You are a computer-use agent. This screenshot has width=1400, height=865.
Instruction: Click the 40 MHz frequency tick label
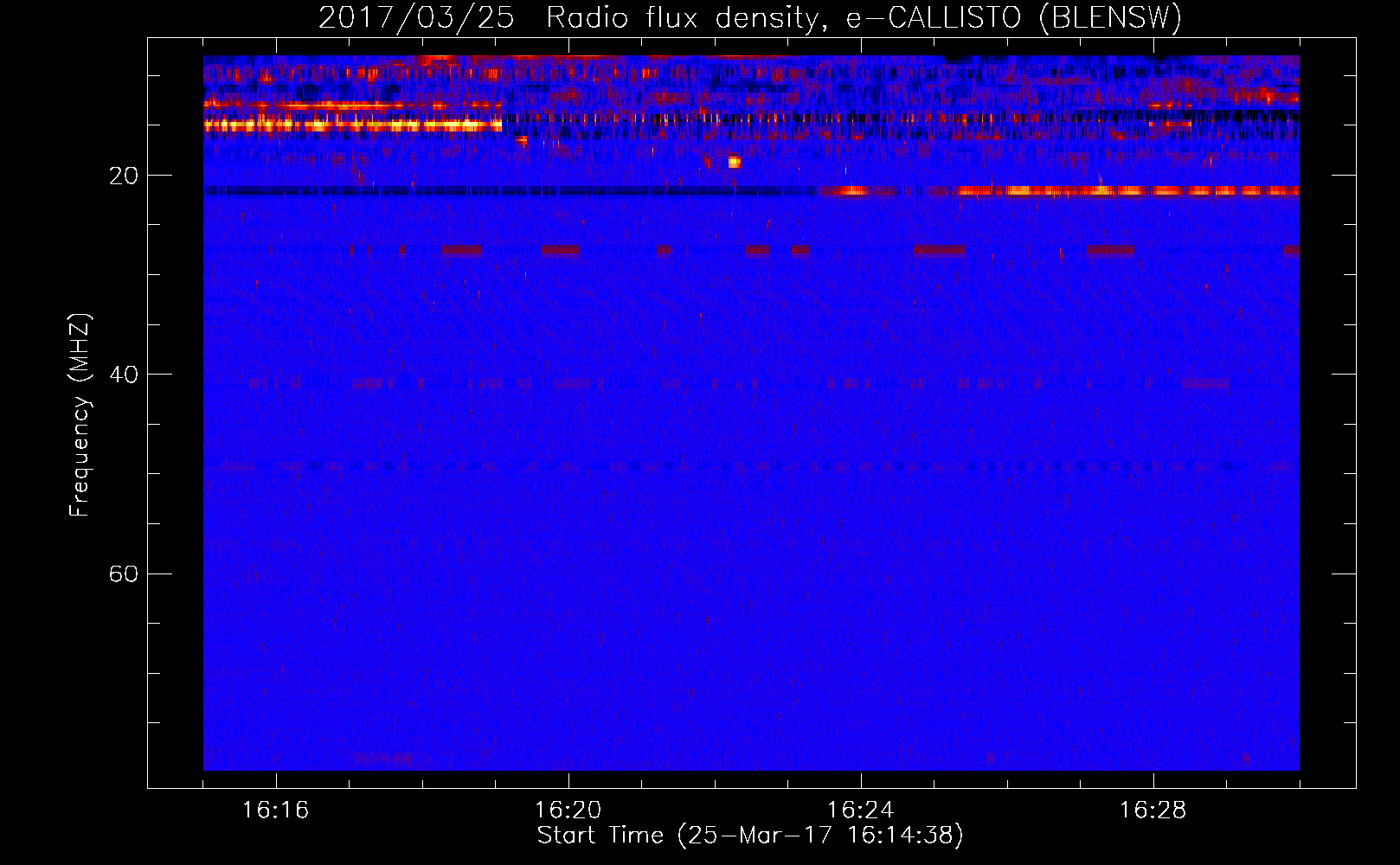(124, 375)
